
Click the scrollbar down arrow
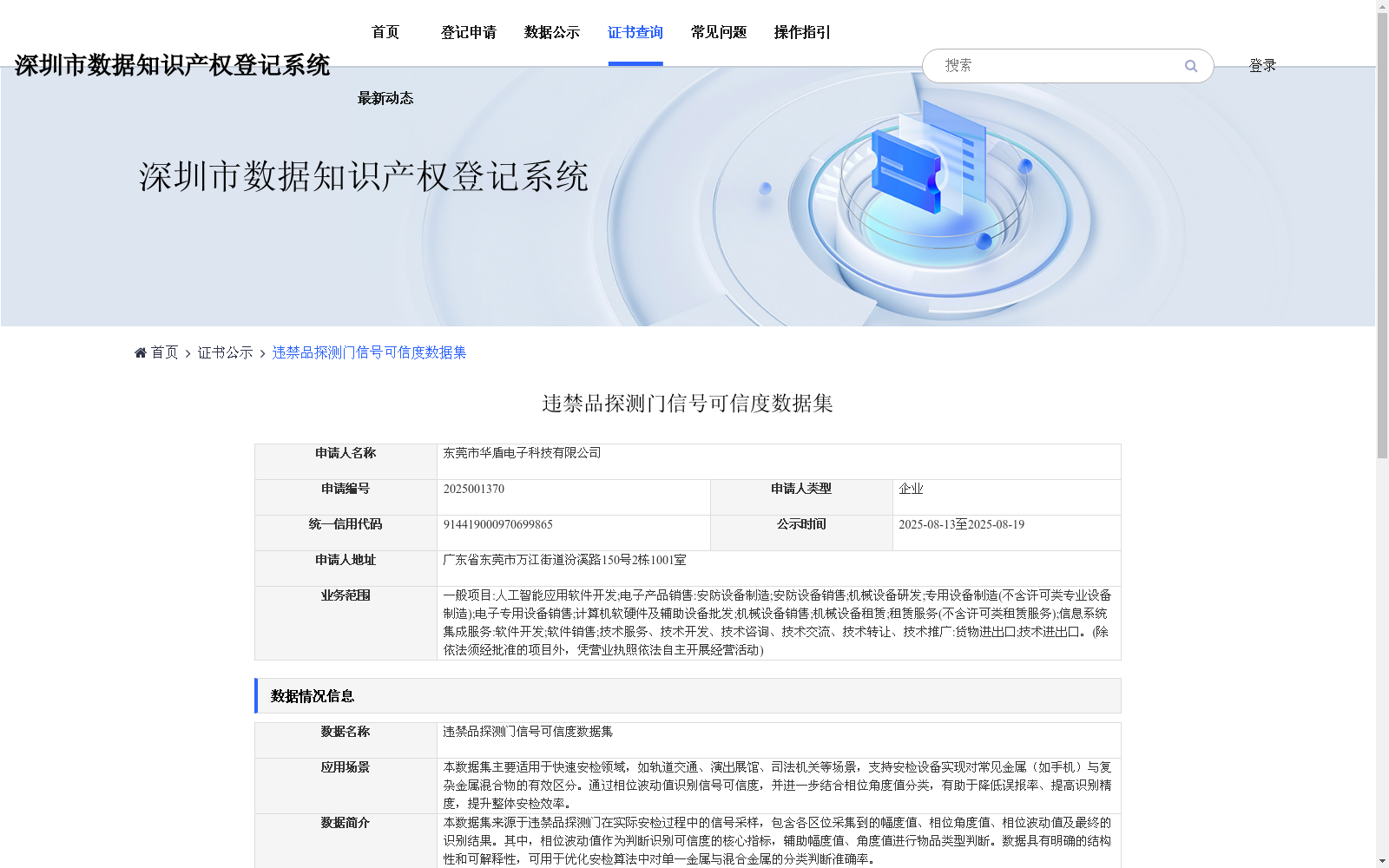[x=1382, y=861]
